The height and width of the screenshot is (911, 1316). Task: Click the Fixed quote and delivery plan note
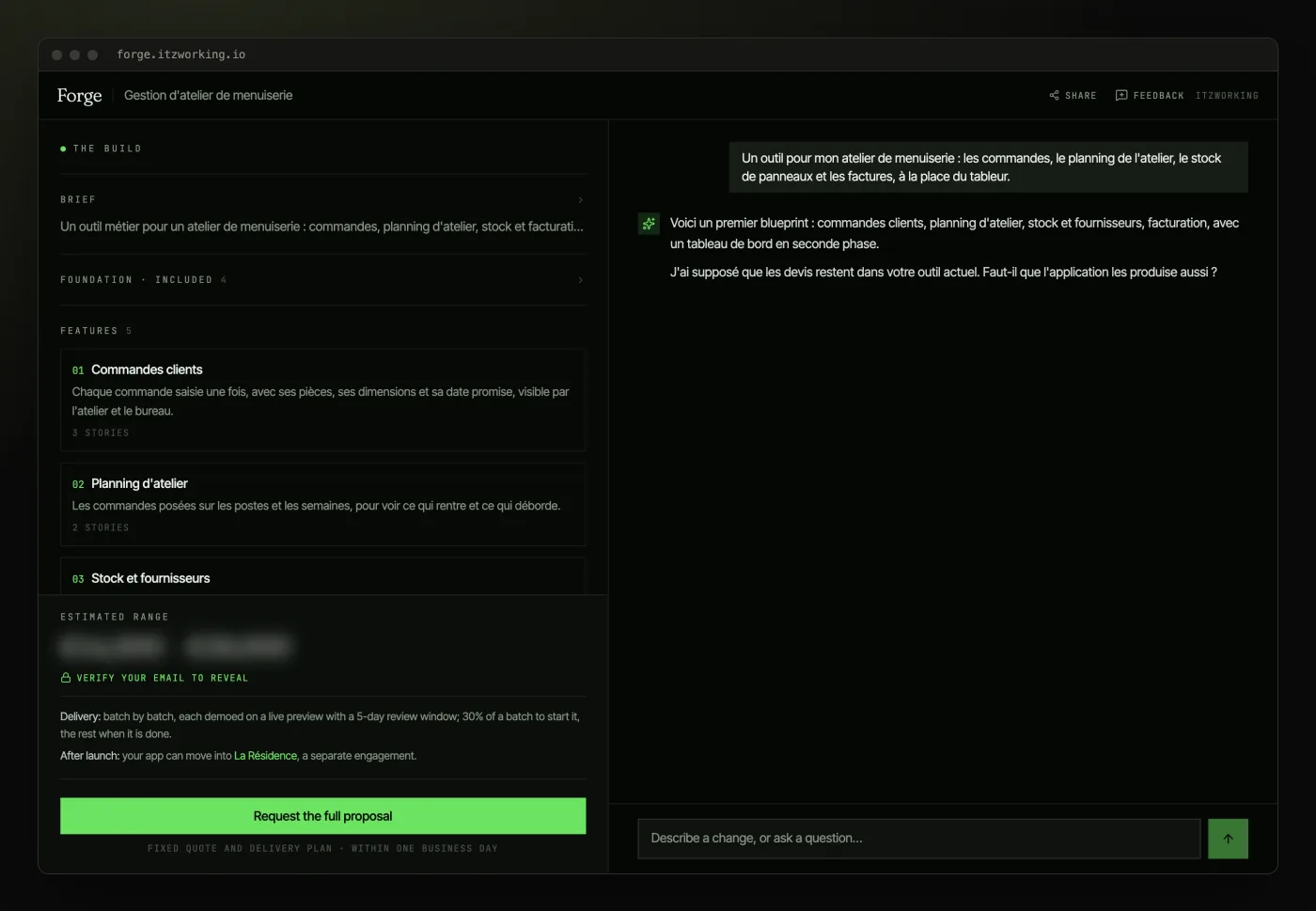(x=322, y=848)
